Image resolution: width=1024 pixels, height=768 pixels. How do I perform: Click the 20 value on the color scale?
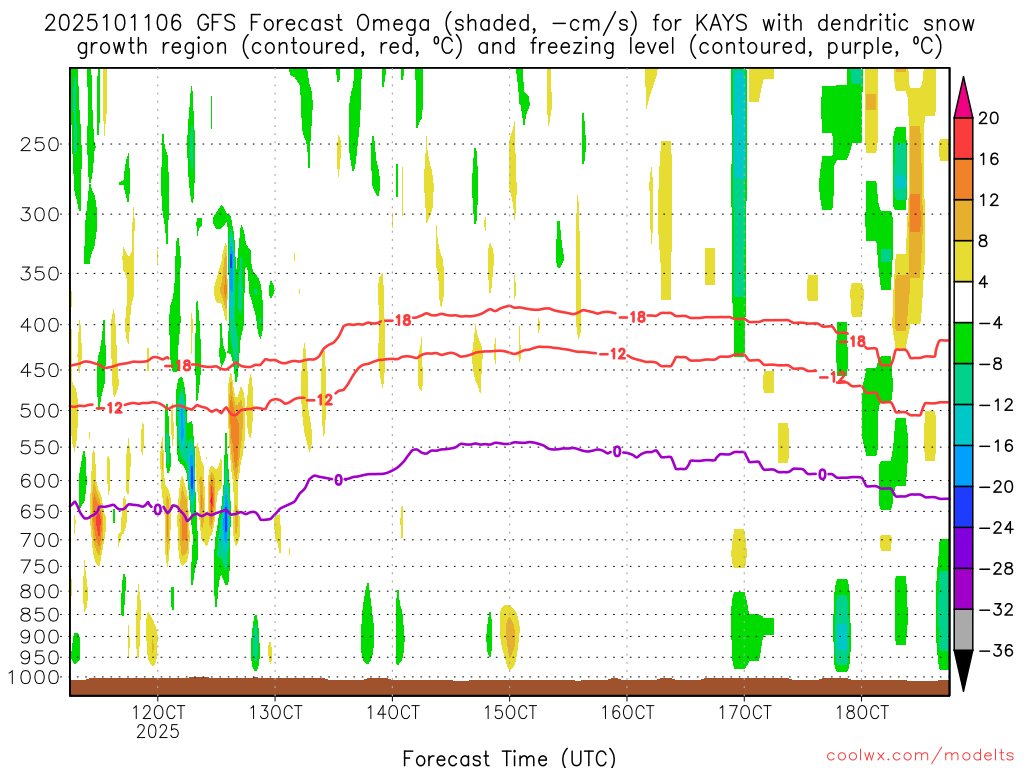point(988,118)
